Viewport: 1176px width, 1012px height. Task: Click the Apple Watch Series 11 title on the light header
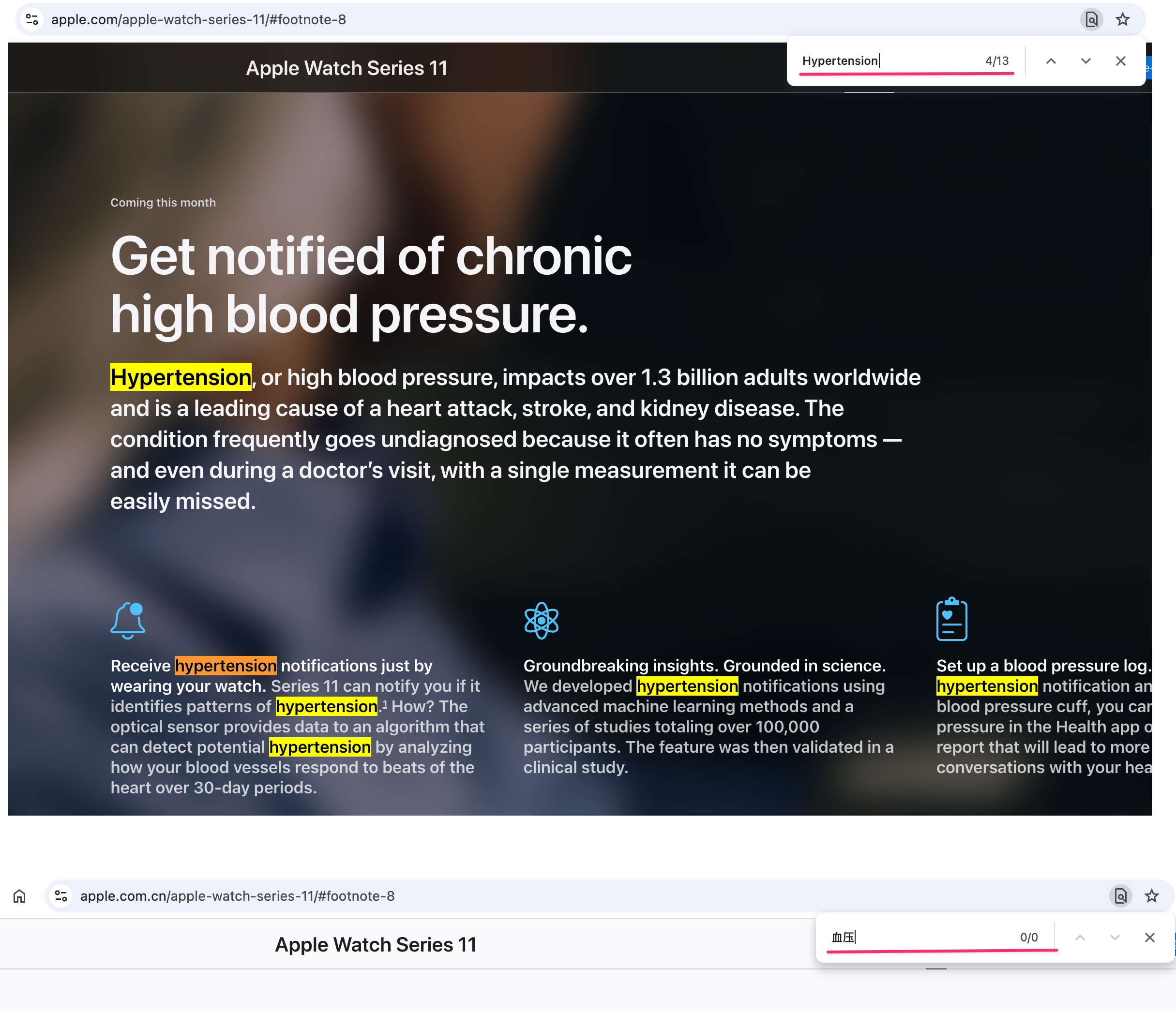(x=375, y=944)
